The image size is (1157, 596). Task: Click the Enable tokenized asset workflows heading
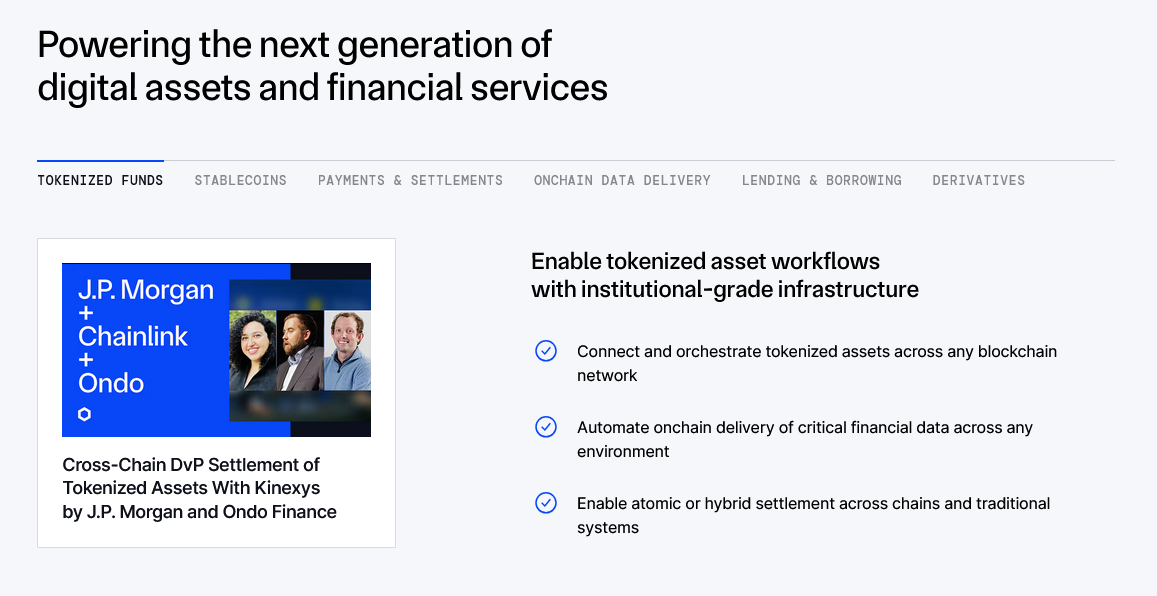[725, 275]
